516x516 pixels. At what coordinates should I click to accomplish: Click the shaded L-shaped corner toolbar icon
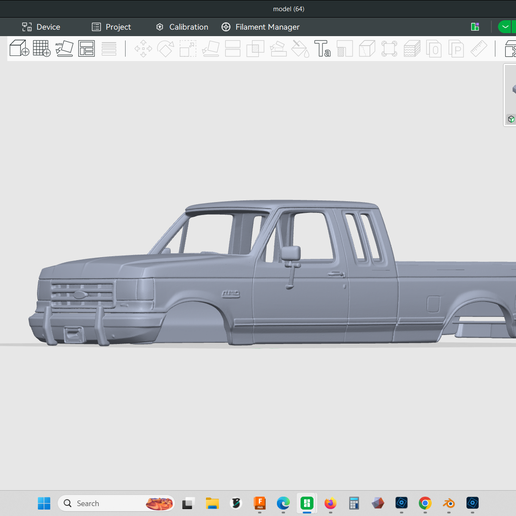tap(345, 49)
